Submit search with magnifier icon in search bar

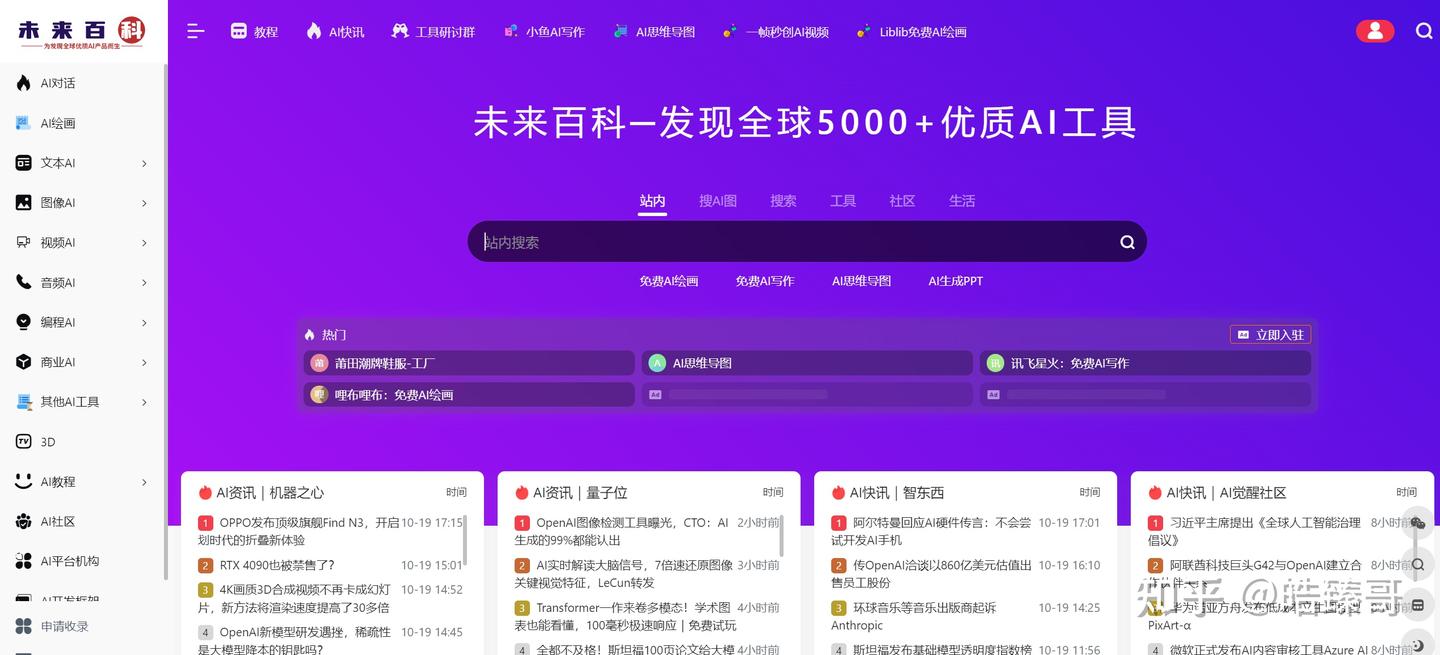(x=1127, y=242)
